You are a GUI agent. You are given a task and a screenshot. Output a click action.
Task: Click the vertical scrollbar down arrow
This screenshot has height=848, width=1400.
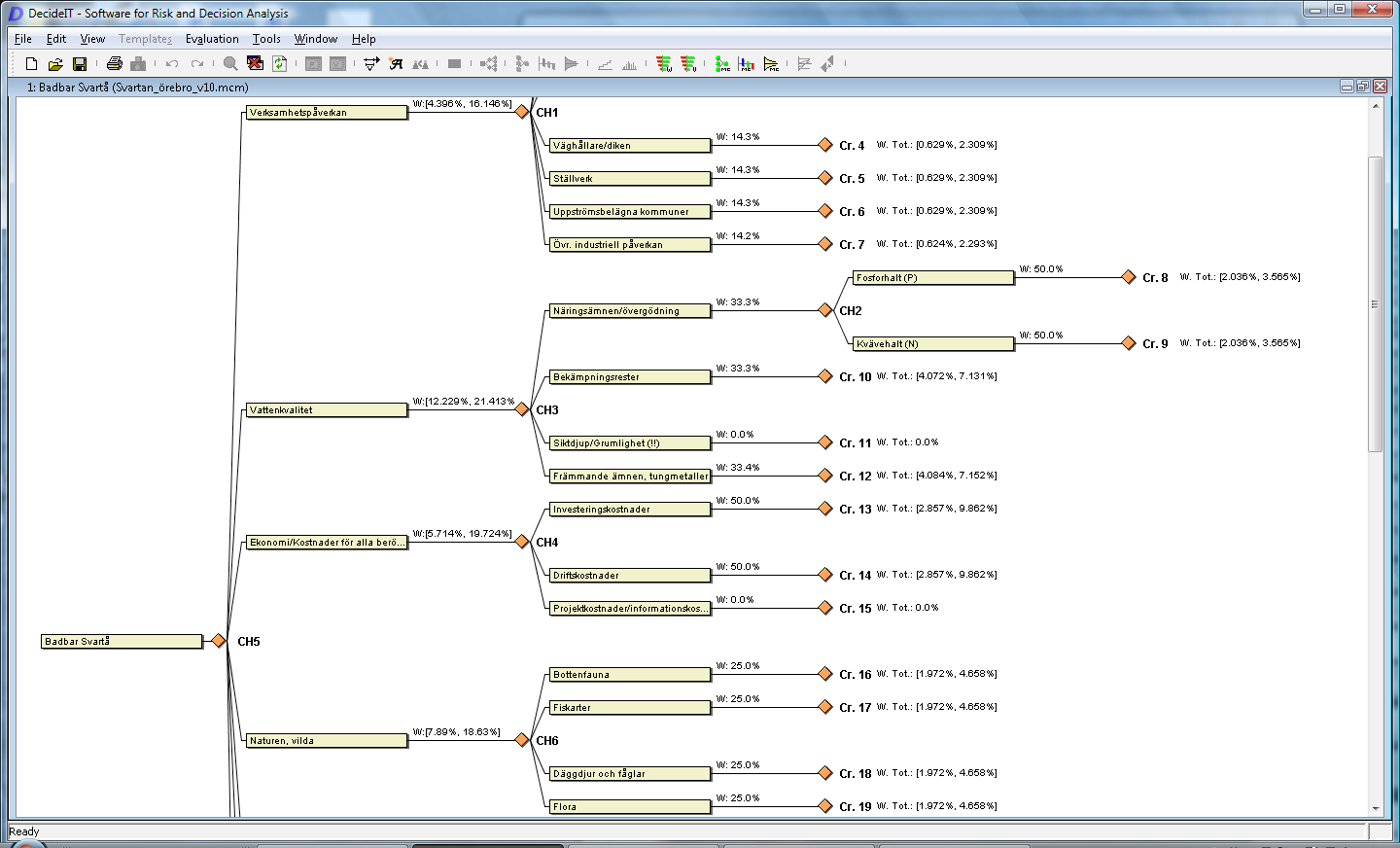[x=1376, y=808]
